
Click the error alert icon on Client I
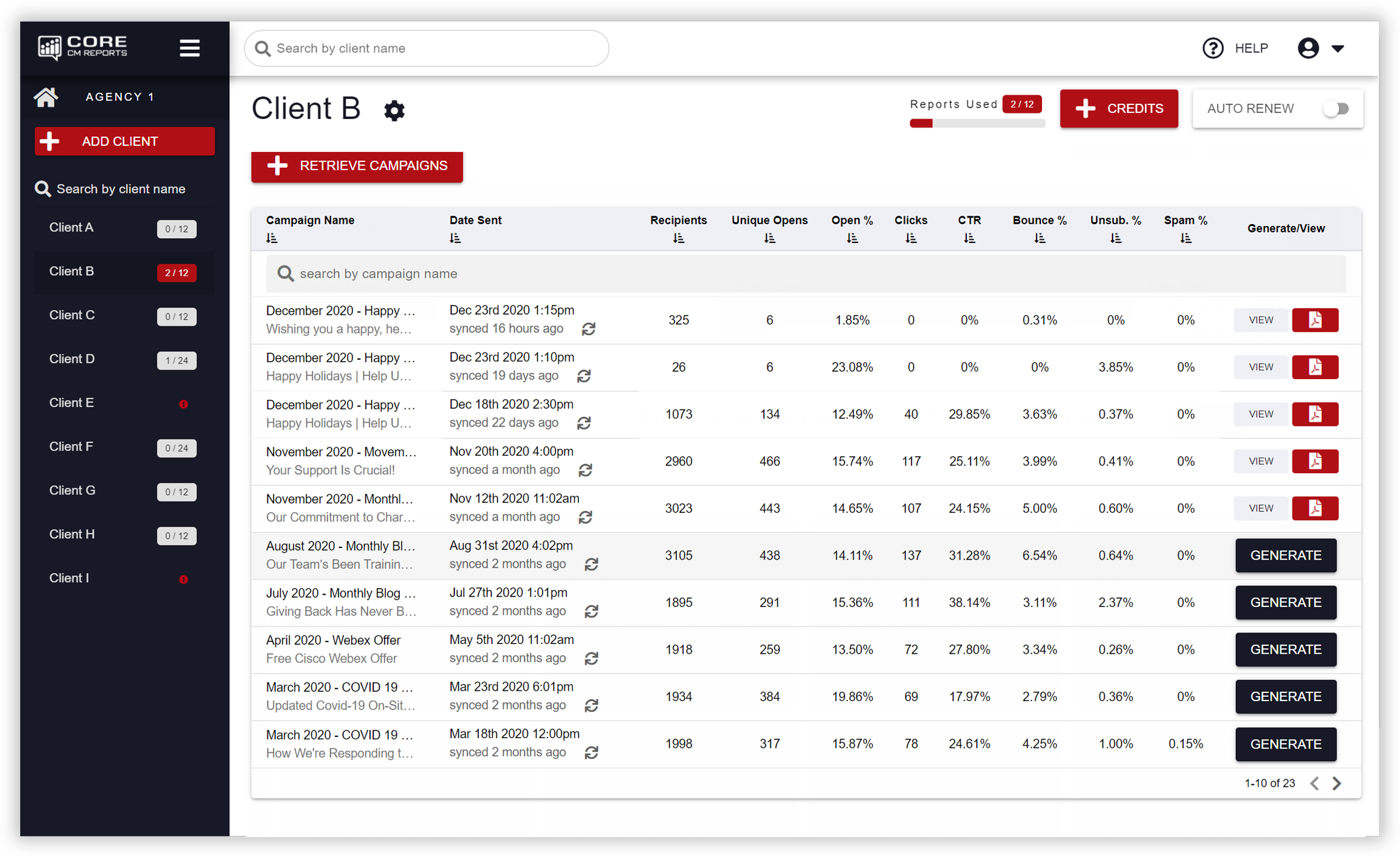click(184, 579)
